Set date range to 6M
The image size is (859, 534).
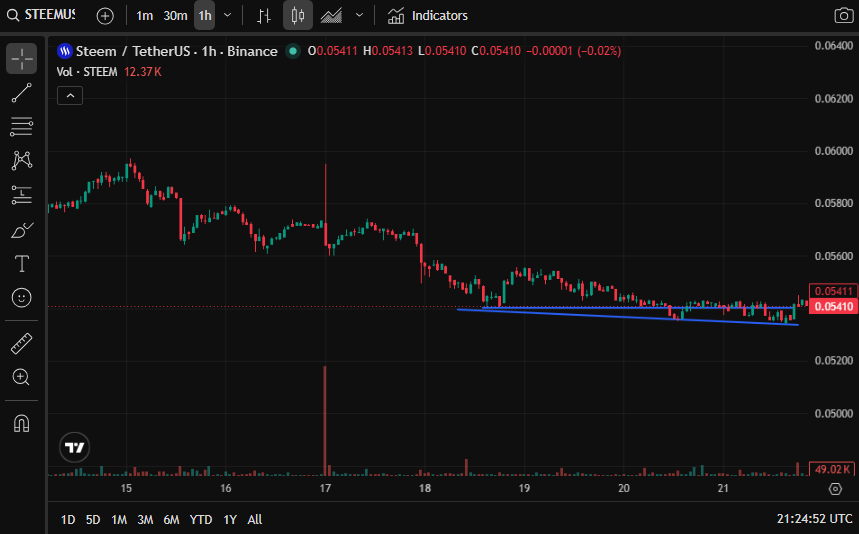(171, 519)
